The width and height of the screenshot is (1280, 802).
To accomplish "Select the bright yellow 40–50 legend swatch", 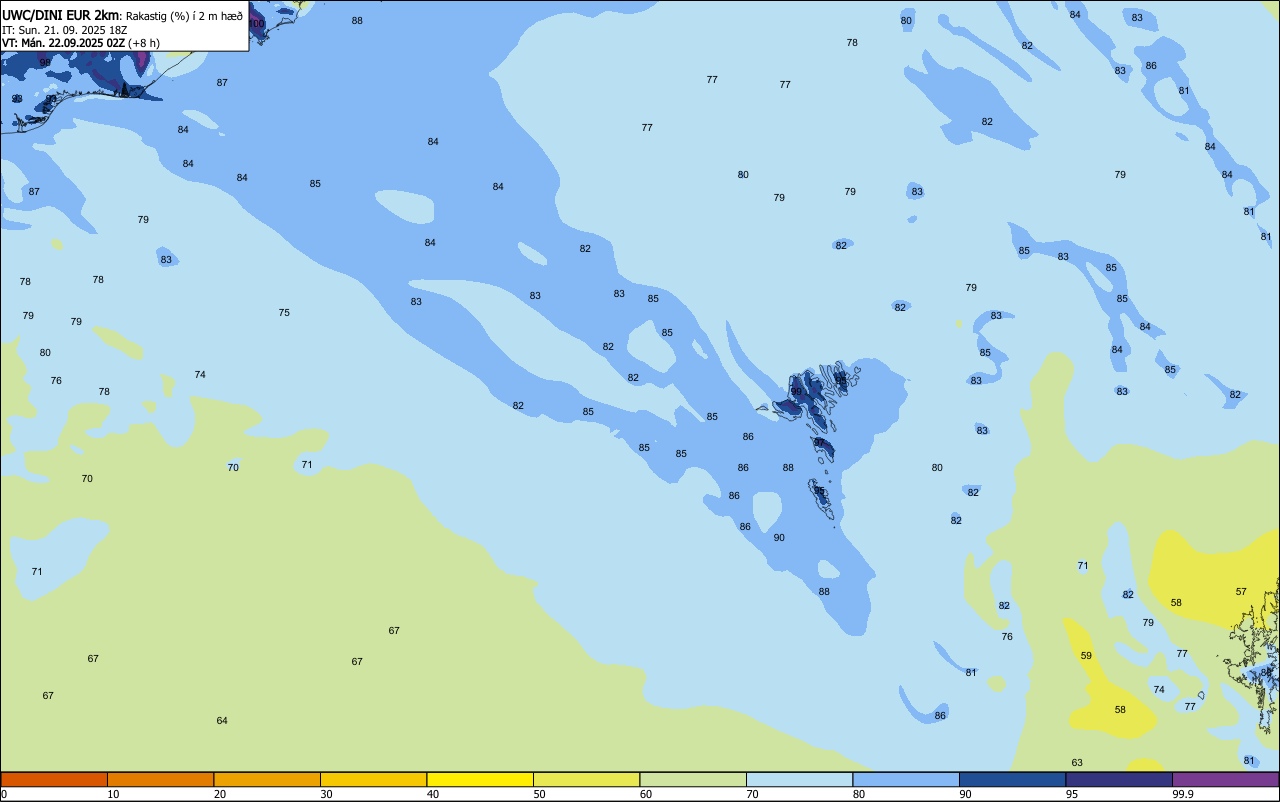I will click(x=480, y=779).
